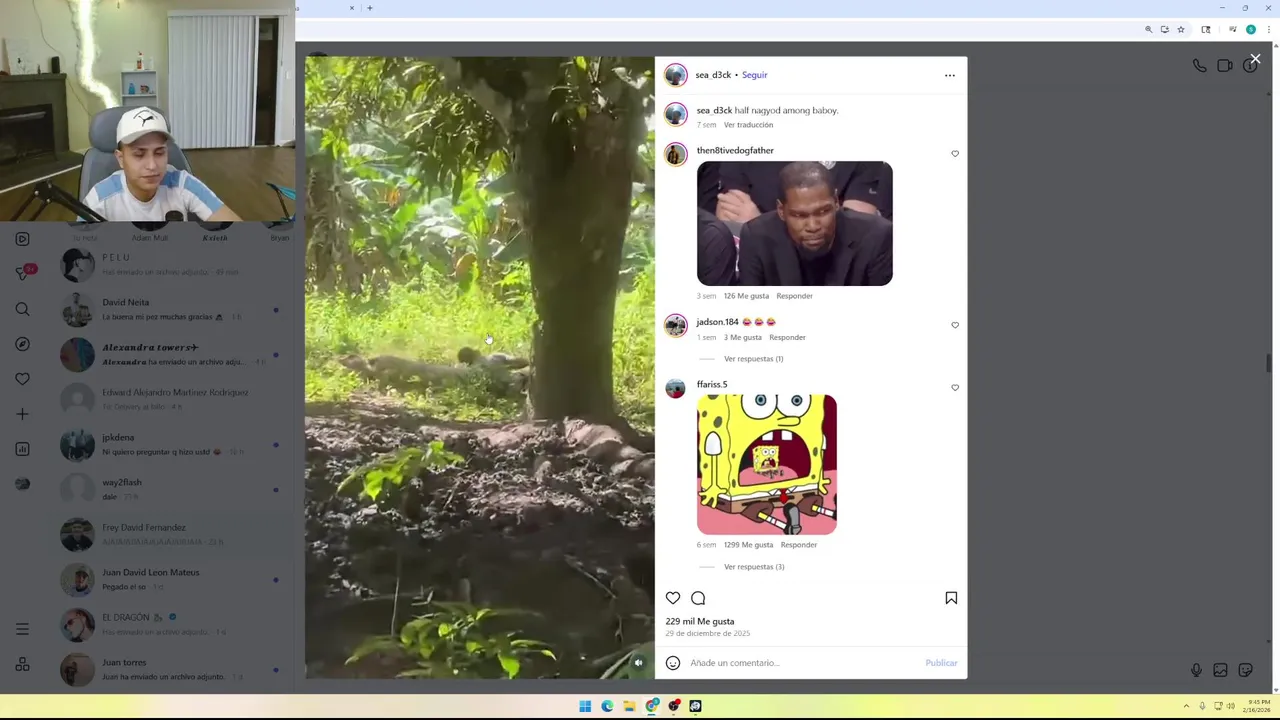The height and width of the screenshot is (720, 1280).
Task: Open the Windows Start menu
Action: pyautogui.click(x=585, y=706)
